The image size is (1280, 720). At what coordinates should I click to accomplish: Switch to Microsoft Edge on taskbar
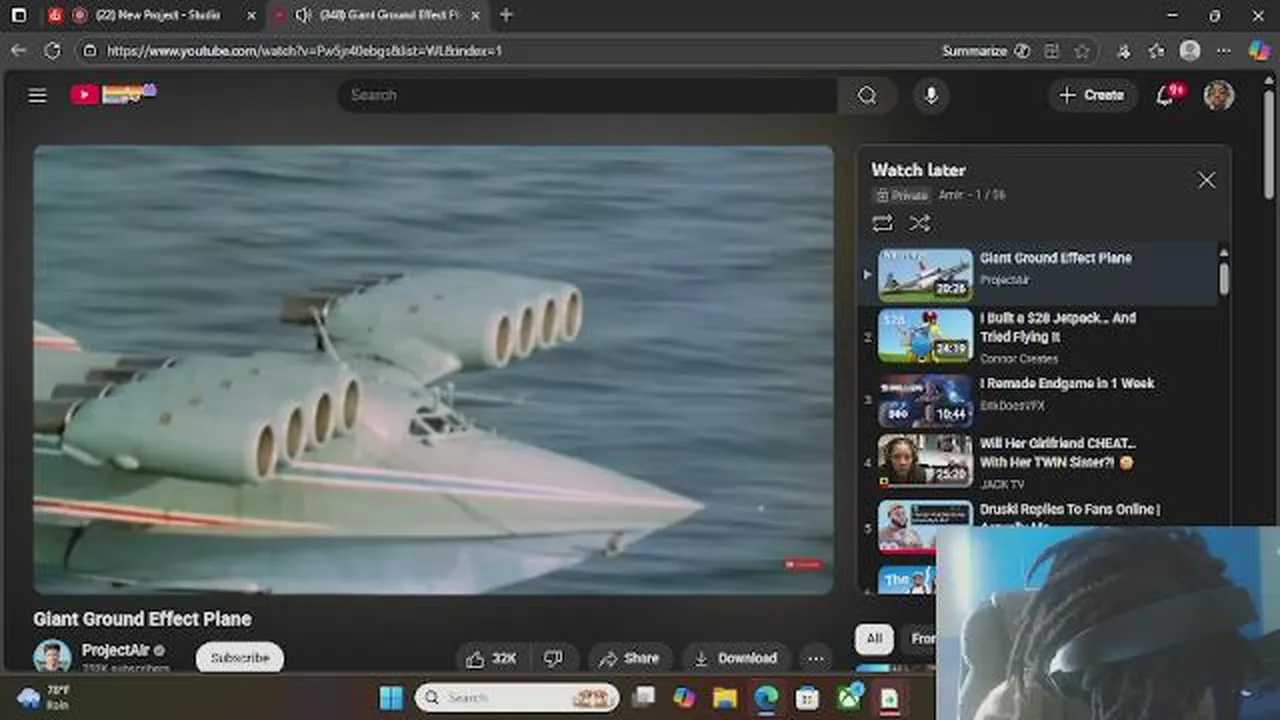766,697
